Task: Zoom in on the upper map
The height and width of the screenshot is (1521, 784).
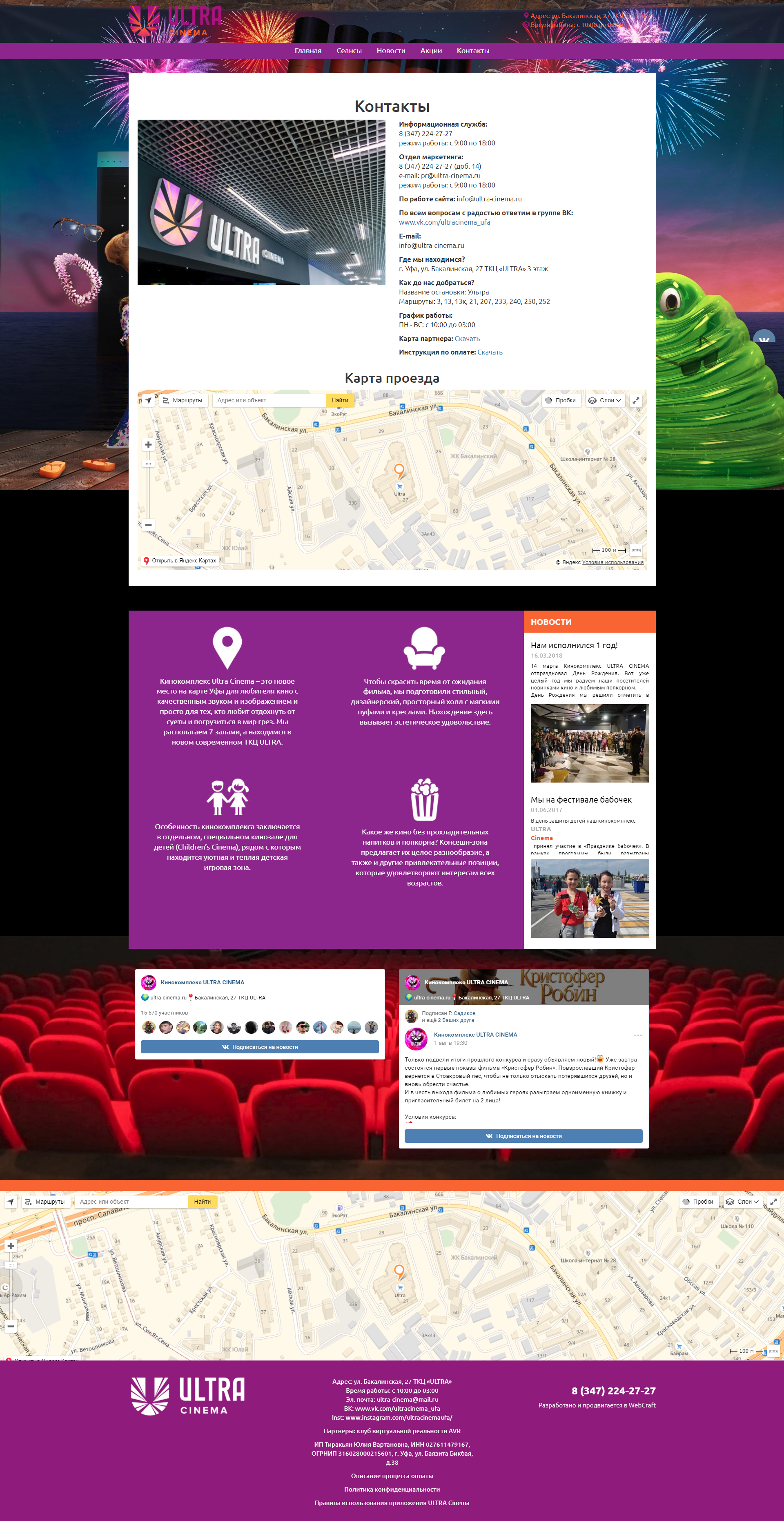Action: click(148, 445)
